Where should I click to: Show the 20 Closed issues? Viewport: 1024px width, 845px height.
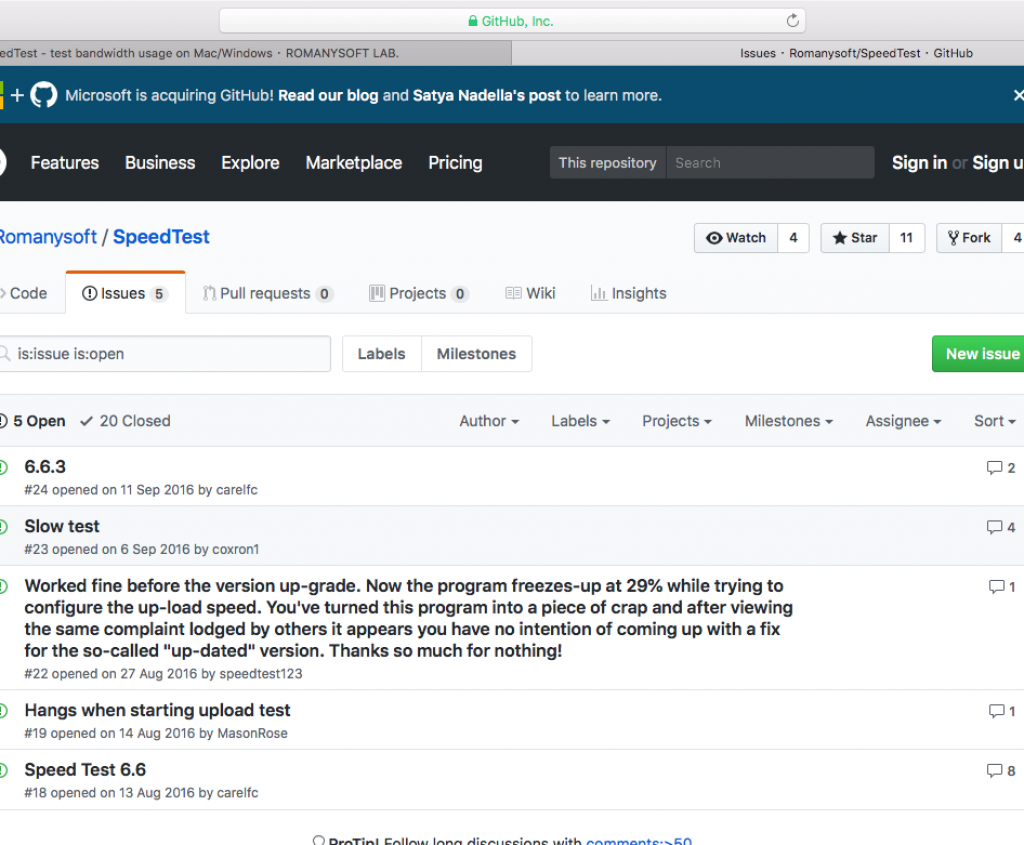[x=125, y=421]
